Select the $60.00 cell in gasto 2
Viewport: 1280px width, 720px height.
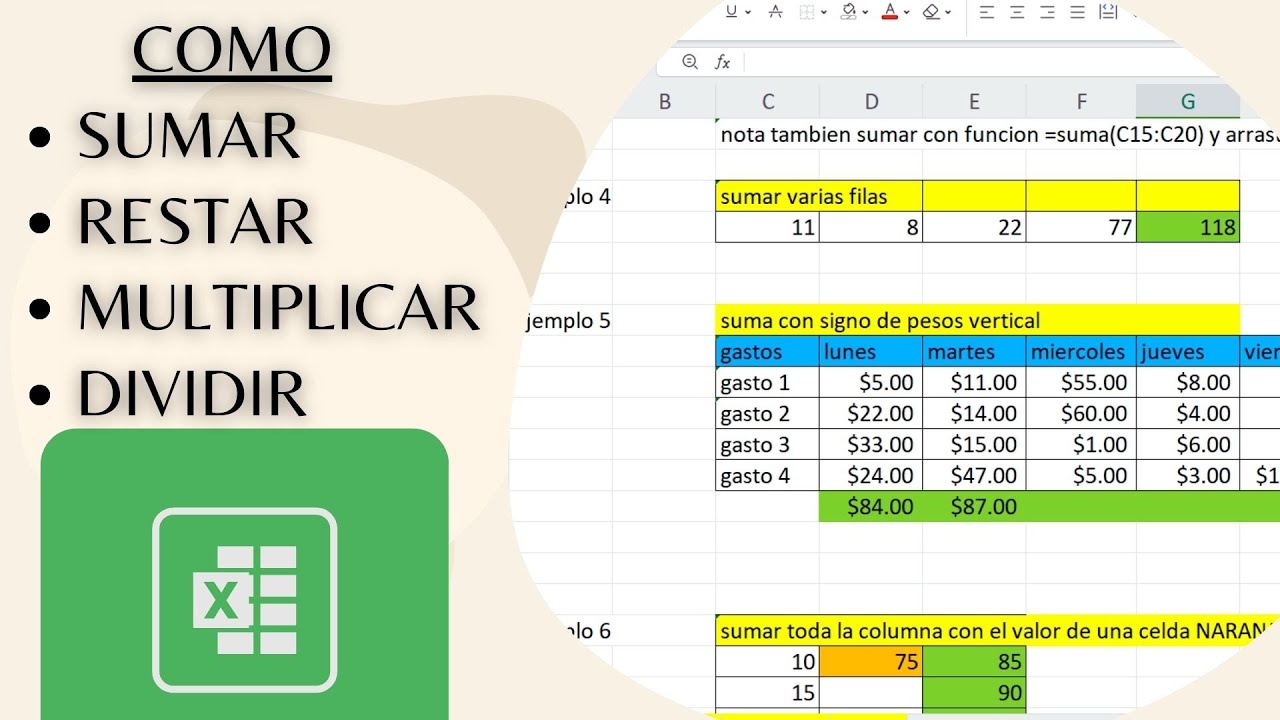click(x=1081, y=413)
